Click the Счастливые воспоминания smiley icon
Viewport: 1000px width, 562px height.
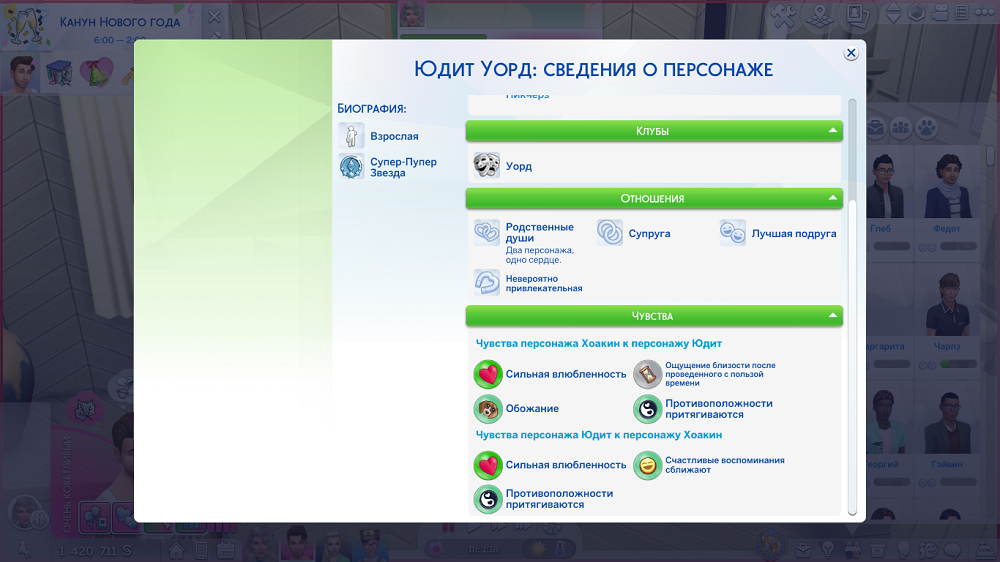pos(647,465)
